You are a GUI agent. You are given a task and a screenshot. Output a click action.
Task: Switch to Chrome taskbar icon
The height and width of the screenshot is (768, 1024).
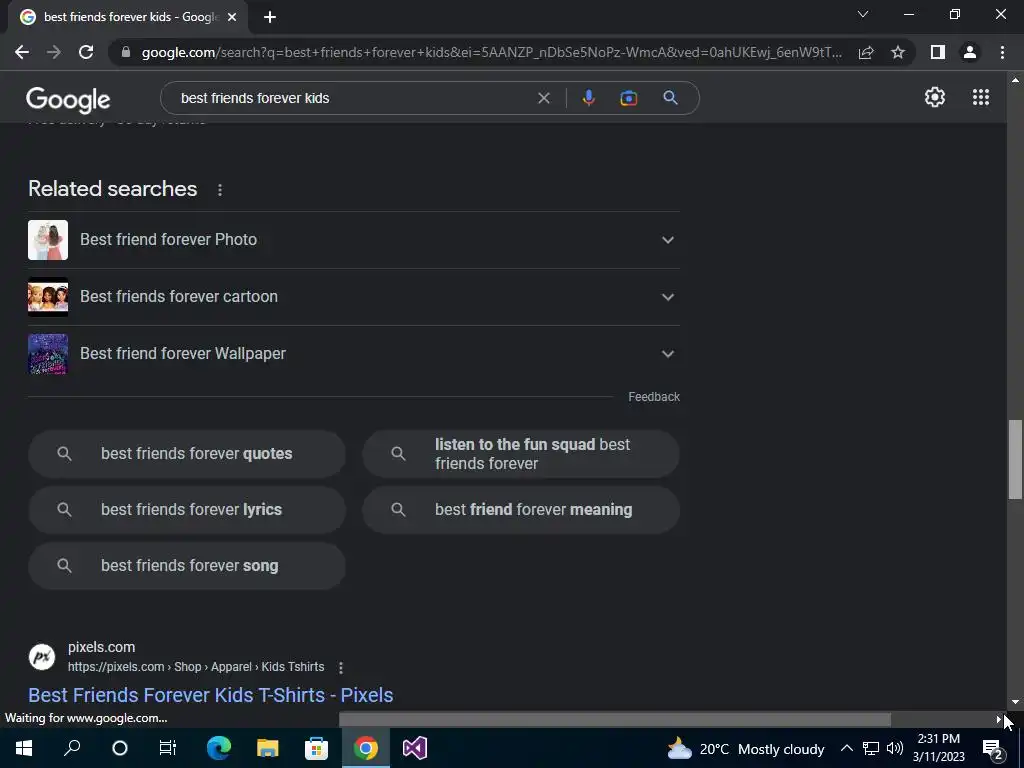click(366, 748)
